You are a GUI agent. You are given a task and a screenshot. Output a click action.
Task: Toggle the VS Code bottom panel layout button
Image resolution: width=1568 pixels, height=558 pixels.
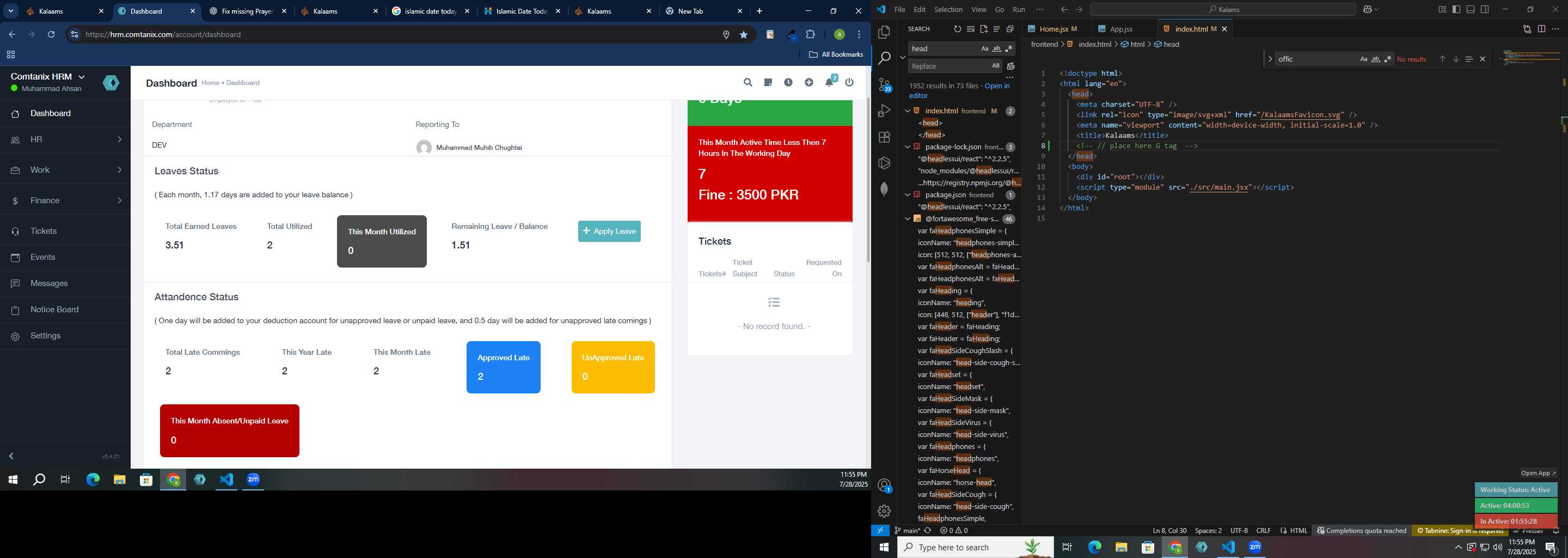(x=1471, y=10)
